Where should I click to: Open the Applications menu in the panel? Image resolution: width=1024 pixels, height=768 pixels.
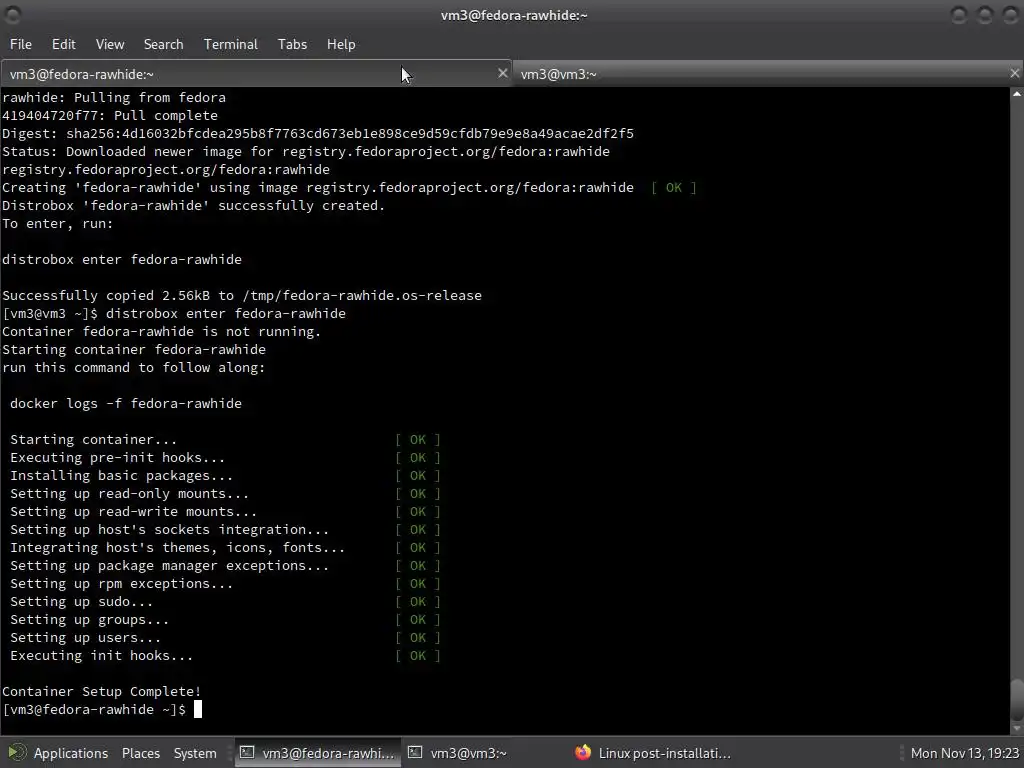(71, 753)
